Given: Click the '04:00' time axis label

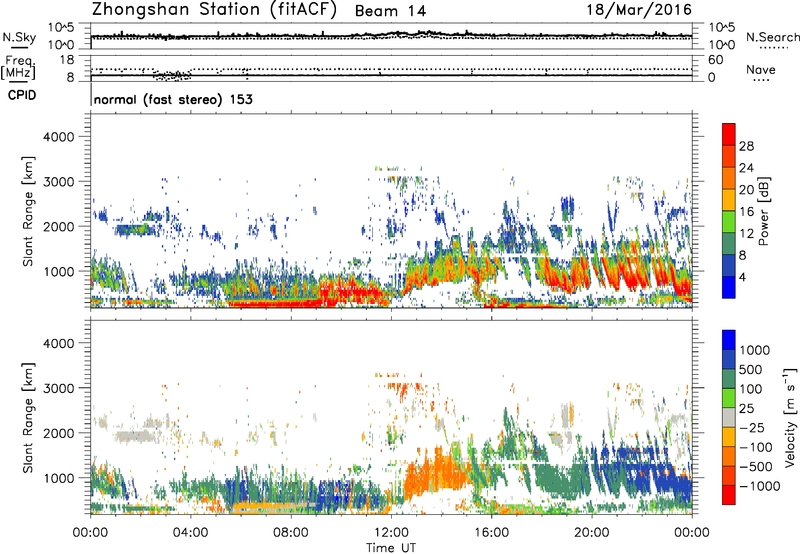Looking at the screenshot, I should [190, 533].
